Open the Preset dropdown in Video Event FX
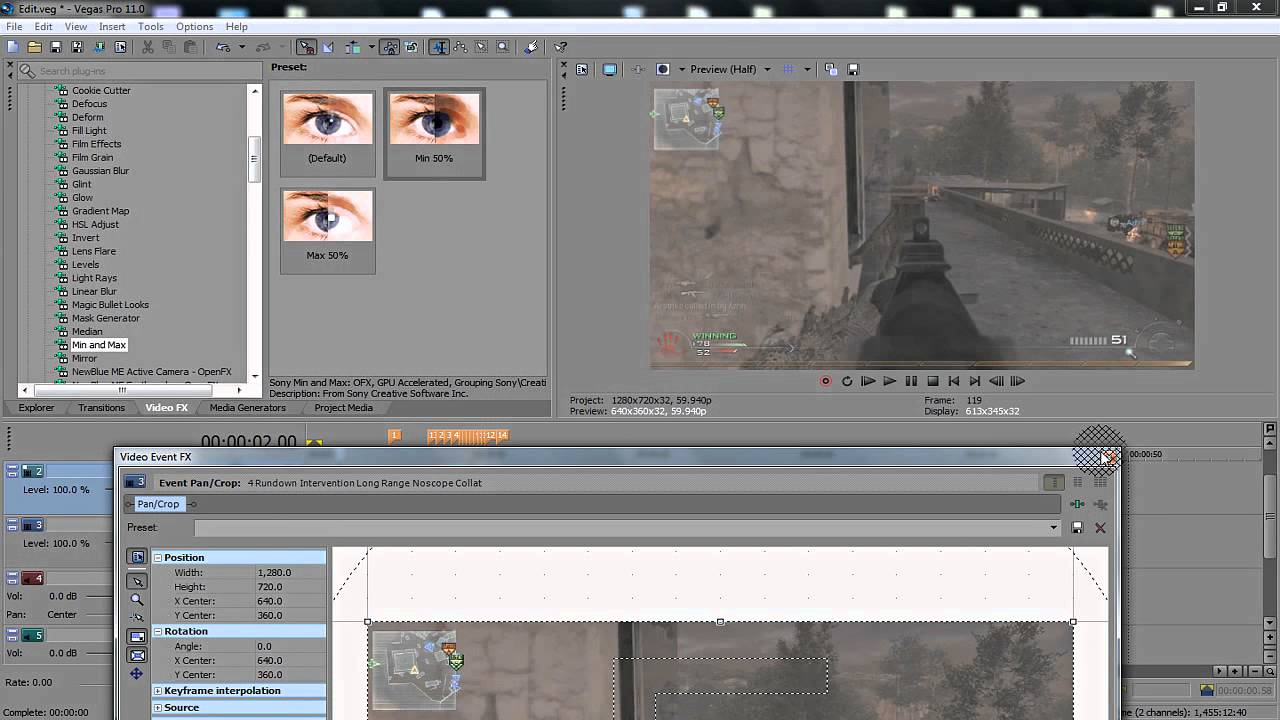 click(x=1053, y=527)
